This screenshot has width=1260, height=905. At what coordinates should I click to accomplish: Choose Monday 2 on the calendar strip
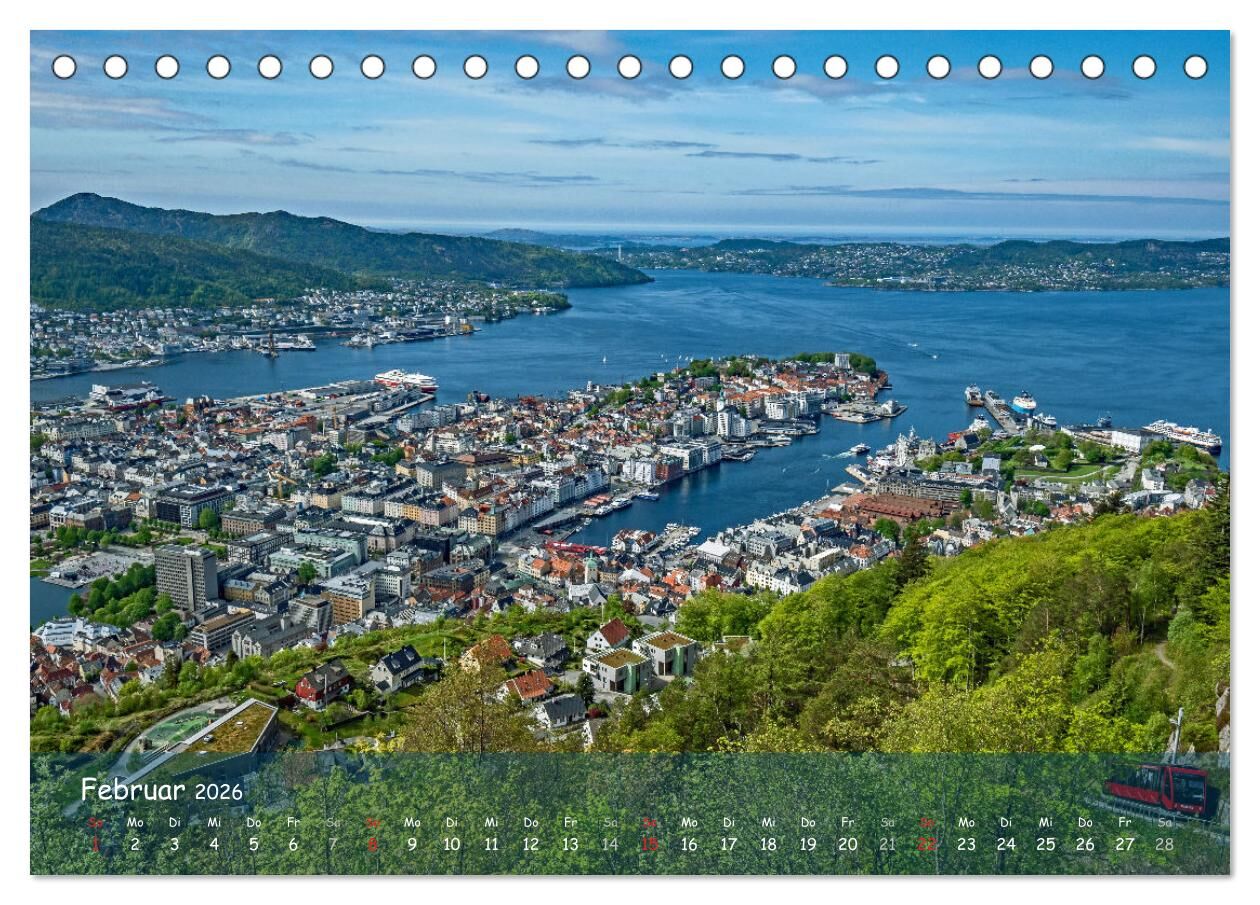(x=135, y=844)
